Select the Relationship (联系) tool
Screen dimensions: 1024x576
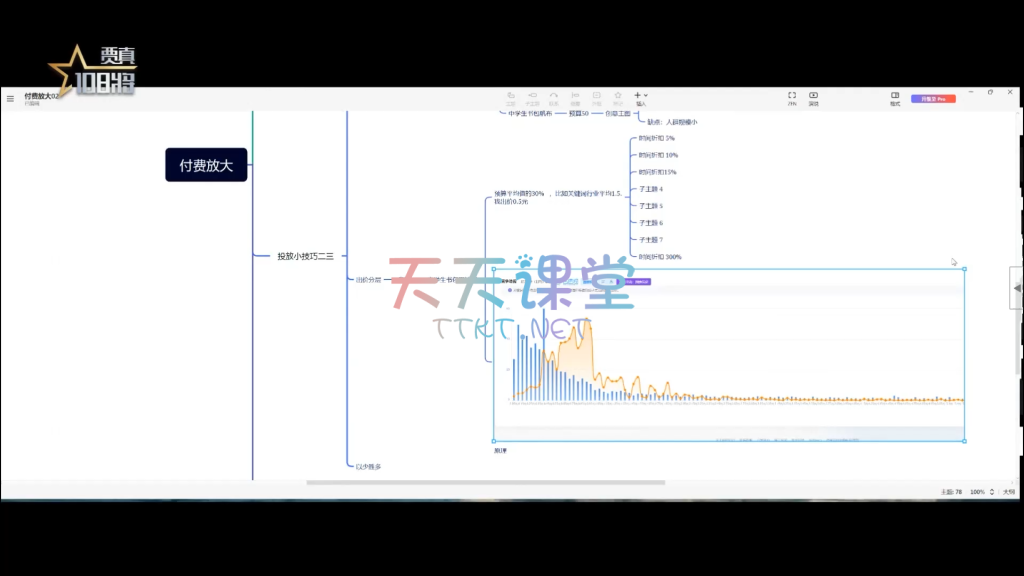[x=554, y=97]
